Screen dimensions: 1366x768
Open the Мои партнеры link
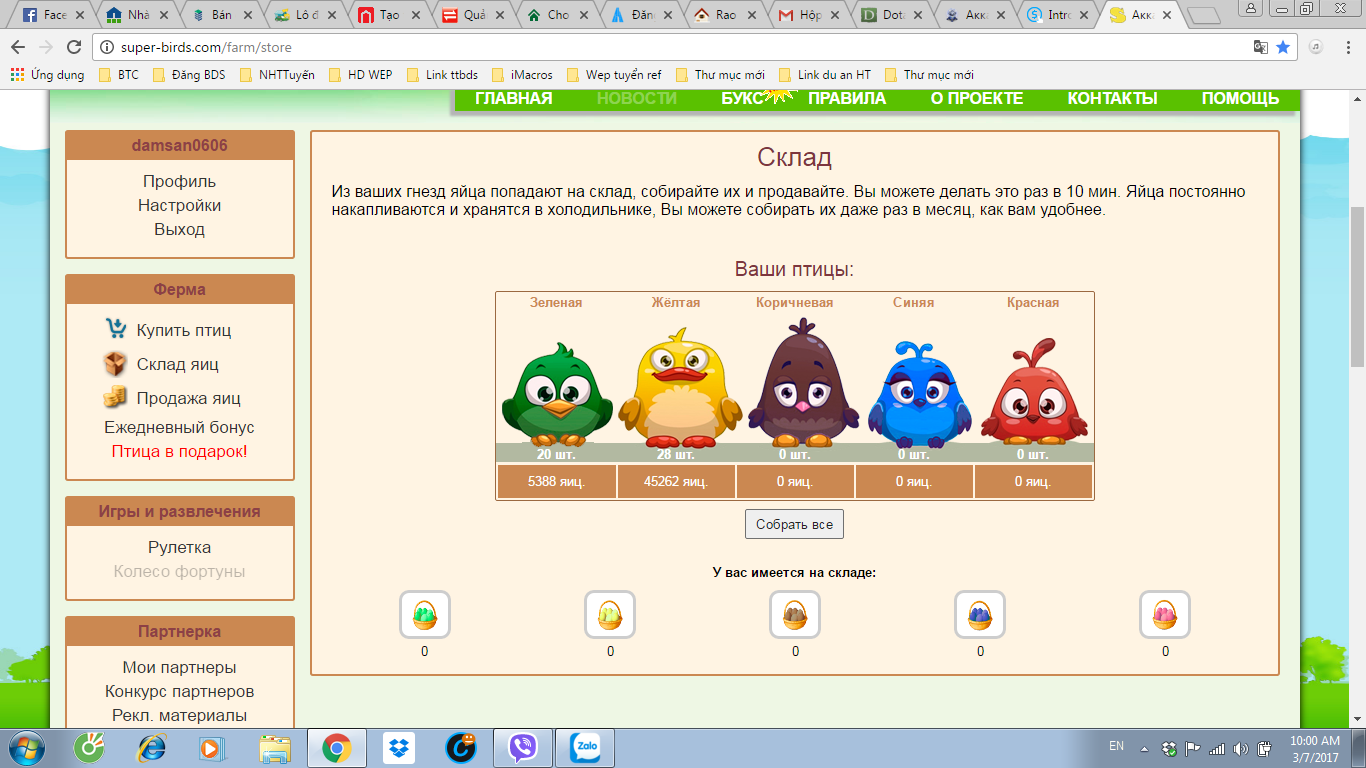click(x=179, y=667)
